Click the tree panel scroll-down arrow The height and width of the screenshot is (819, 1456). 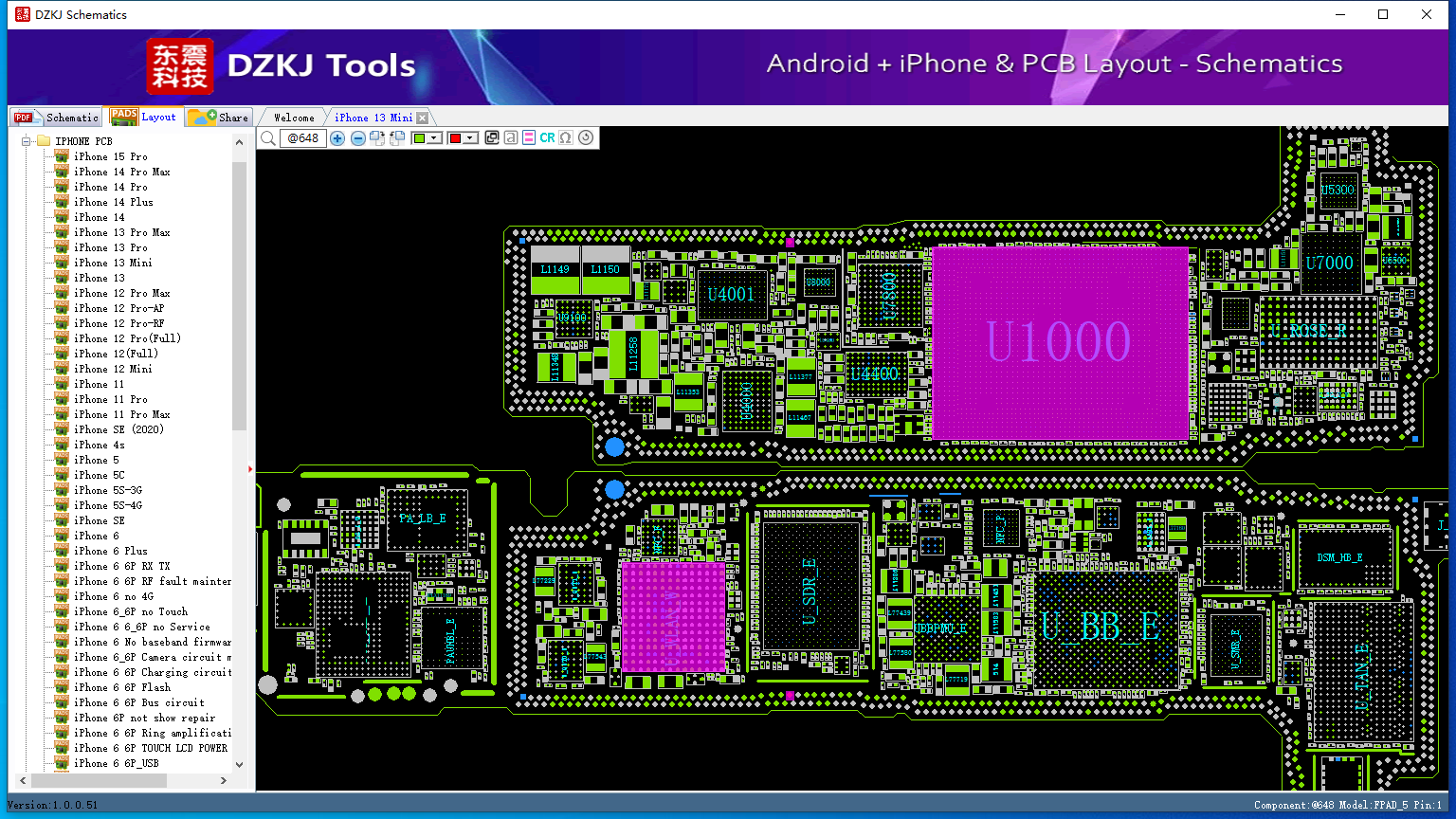point(239,764)
